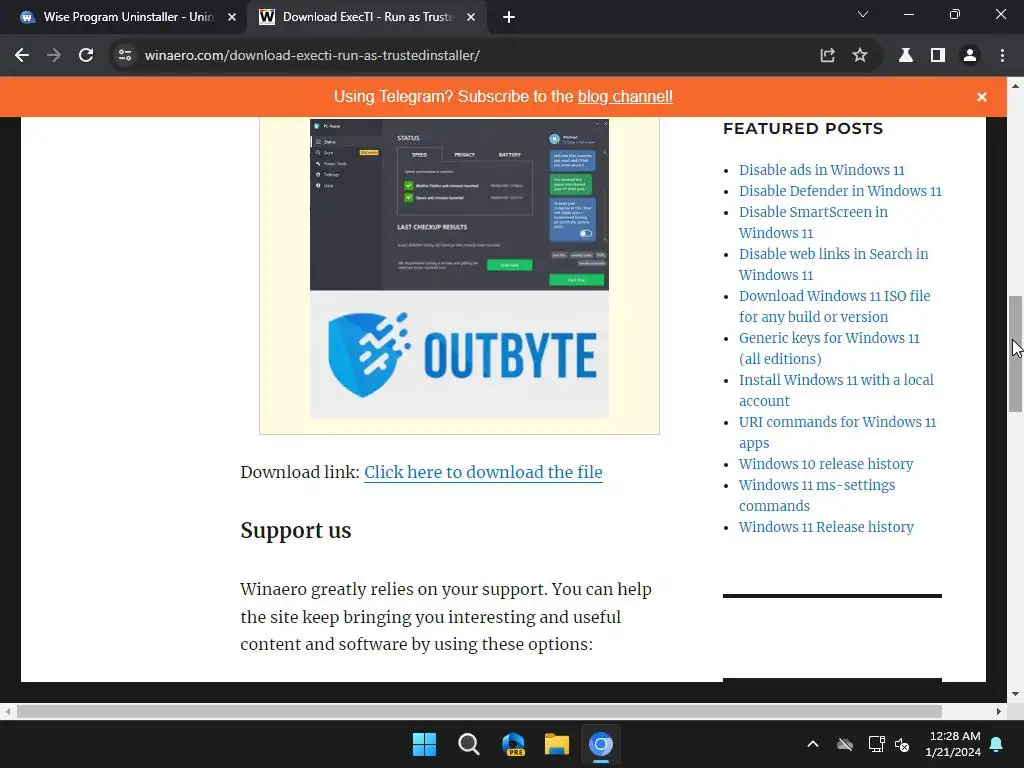The width and height of the screenshot is (1024, 768).
Task: Share this page icon in address bar
Action: pyautogui.click(x=827, y=56)
